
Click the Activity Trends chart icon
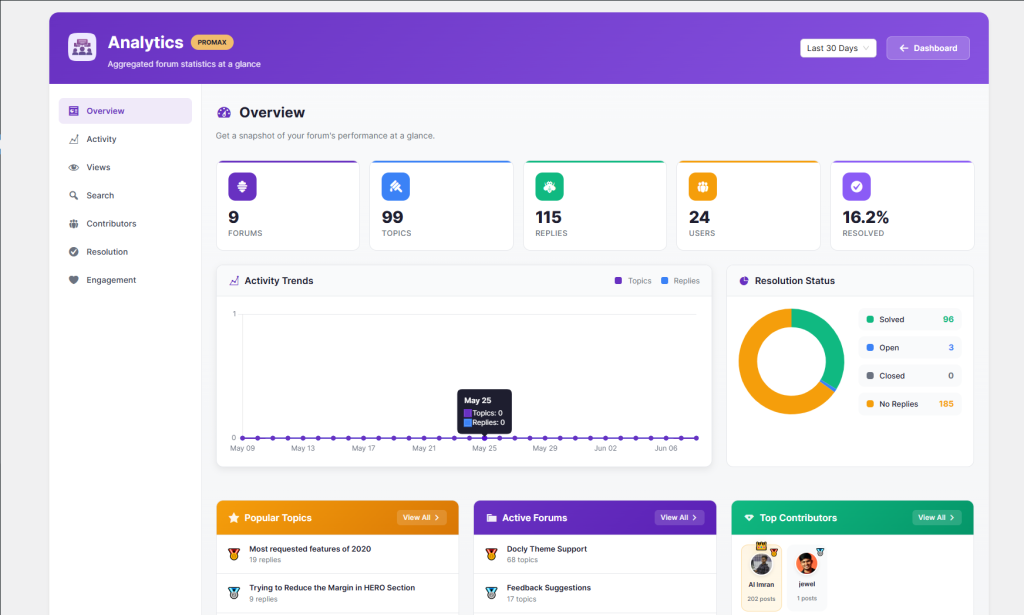234,281
